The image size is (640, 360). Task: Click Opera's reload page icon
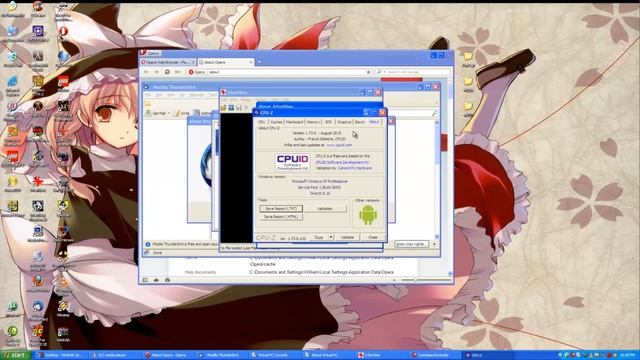pos(167,72)
